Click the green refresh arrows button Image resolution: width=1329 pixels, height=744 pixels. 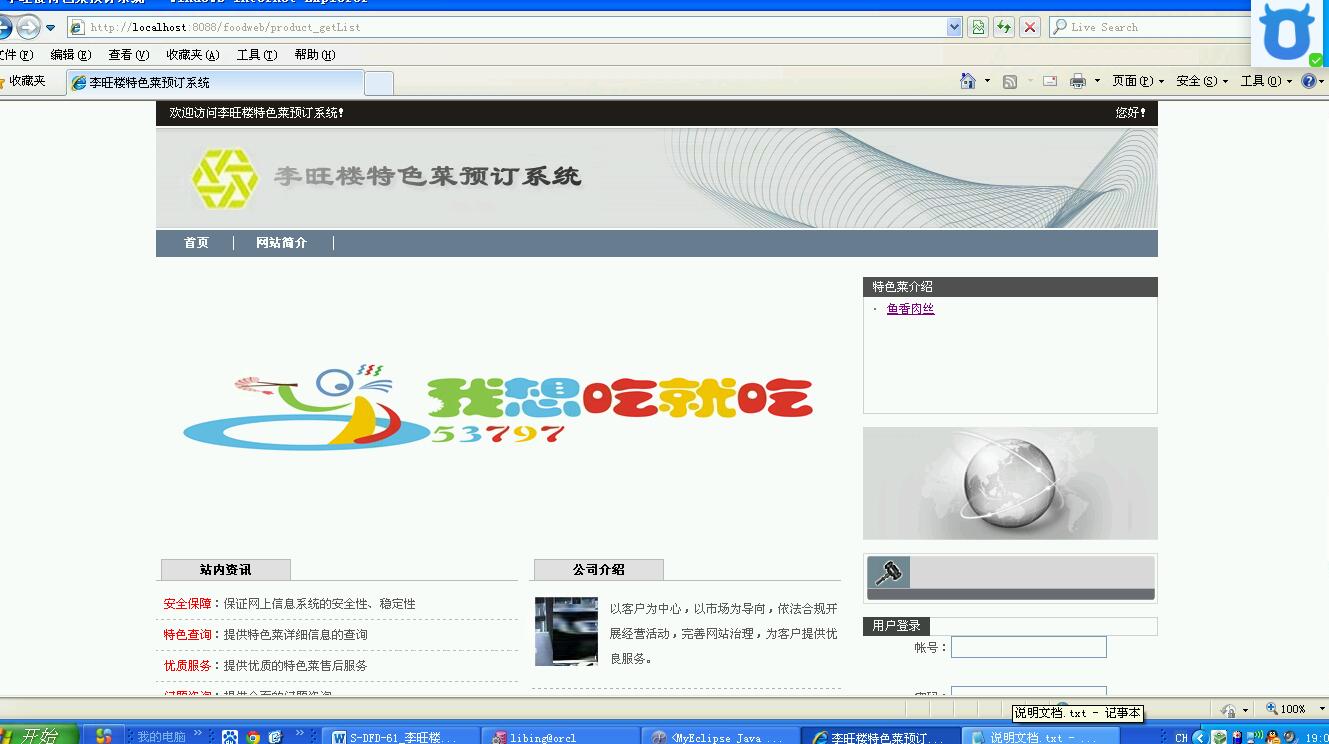pos(1004,27)
